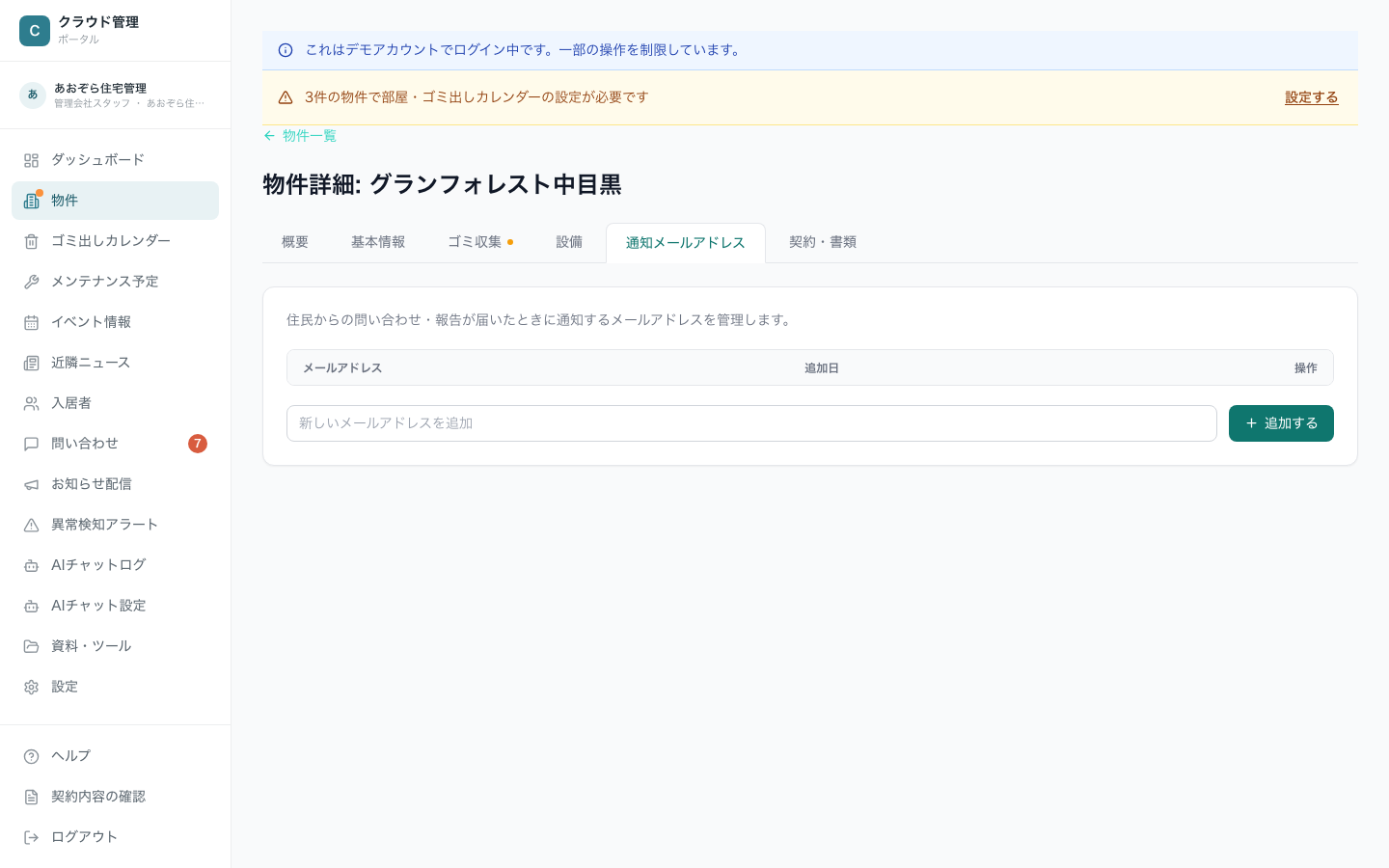Click the 追加する button

[1281, 423]
